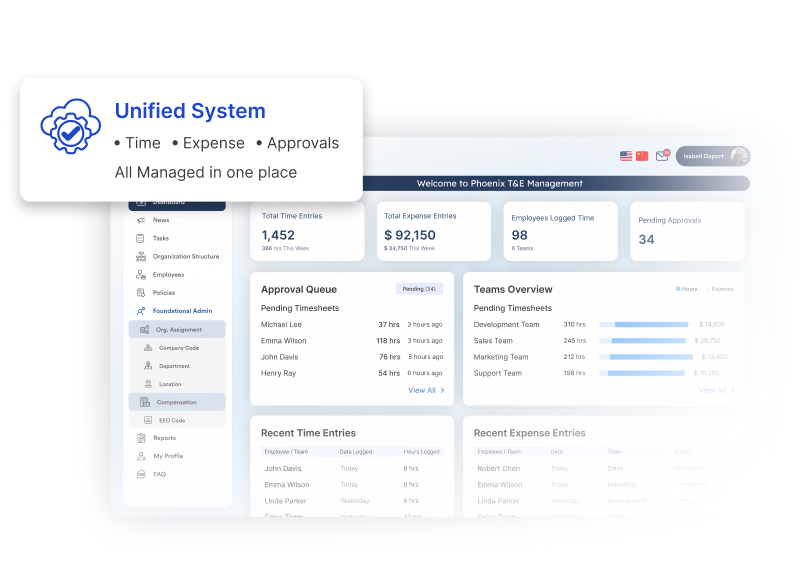Select Michael Lee's pending timesheet
Viewport: 811px width, 561px height.
(352, 325)
